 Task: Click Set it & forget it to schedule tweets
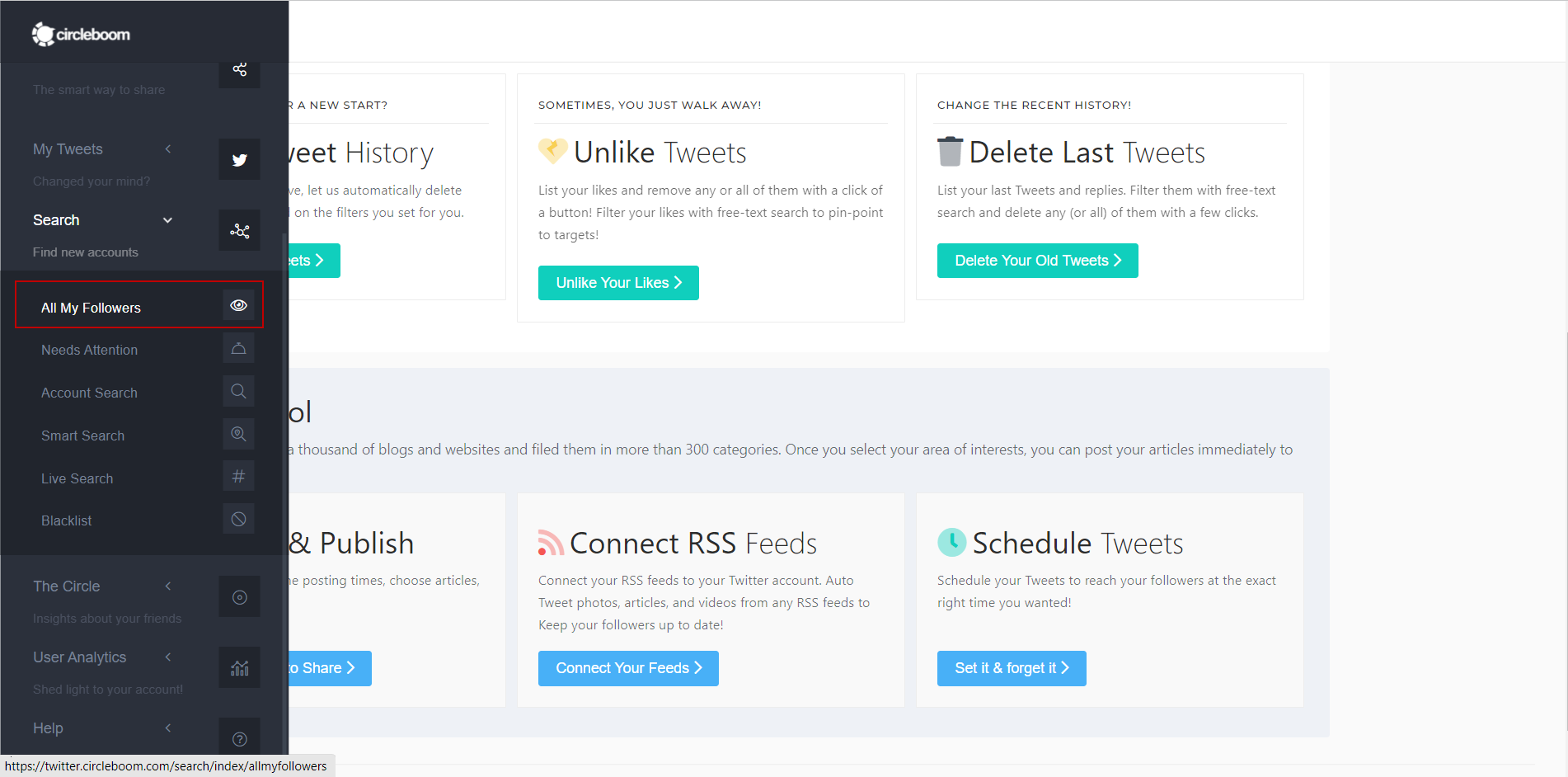[1011, 668]
